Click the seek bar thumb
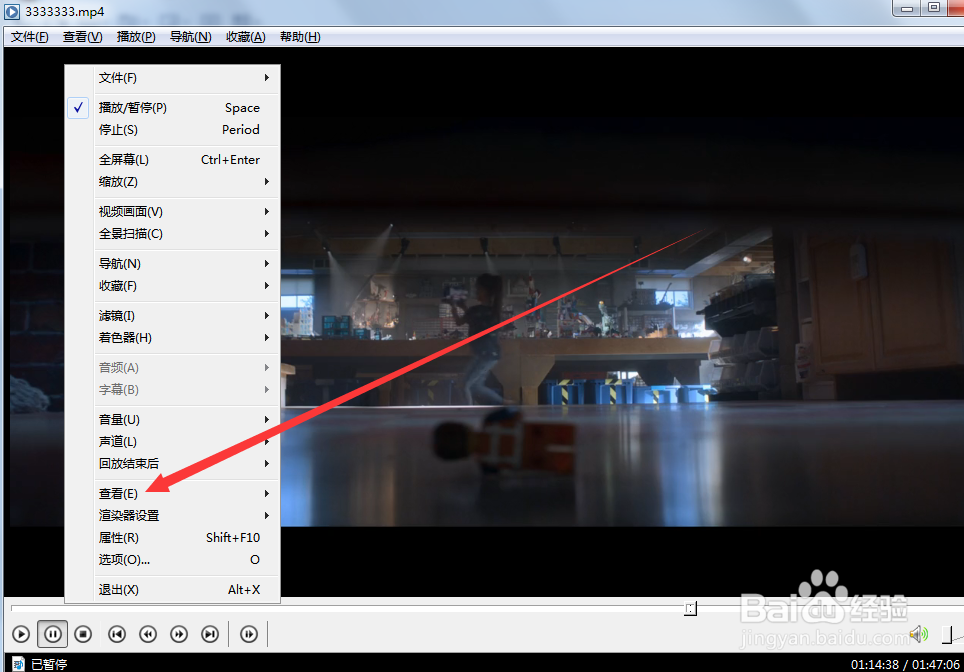Viewport: 964px width, 672px height. [690, 609]
